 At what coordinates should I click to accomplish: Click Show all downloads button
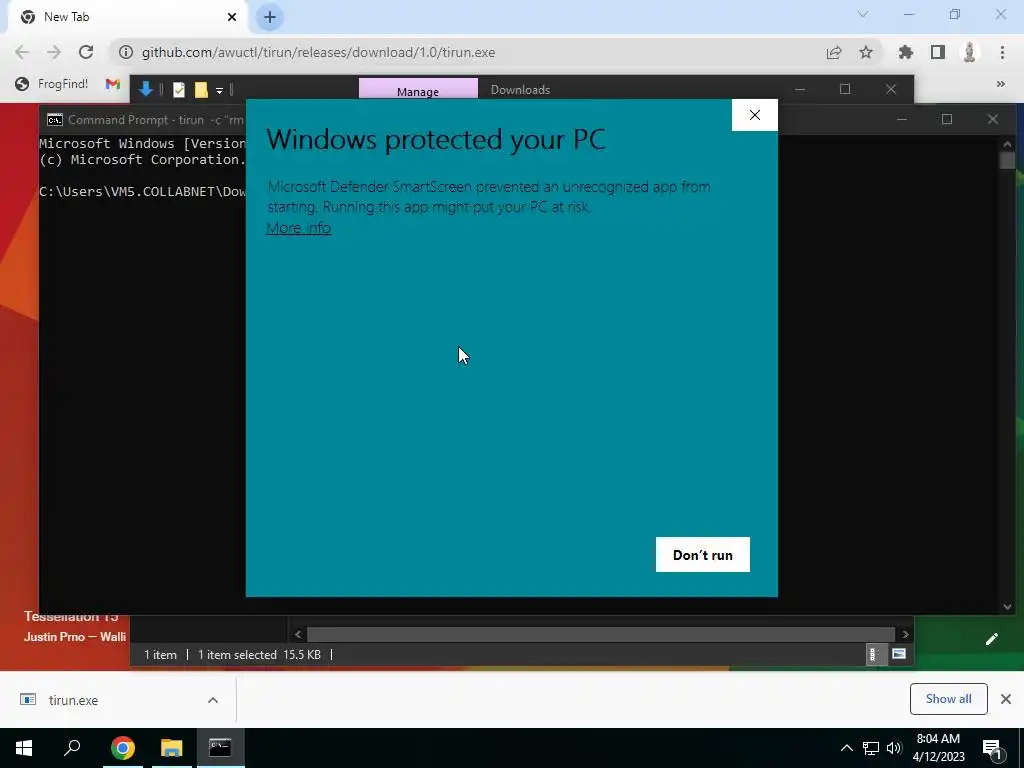pyautogui.click(x=948, y=699)
